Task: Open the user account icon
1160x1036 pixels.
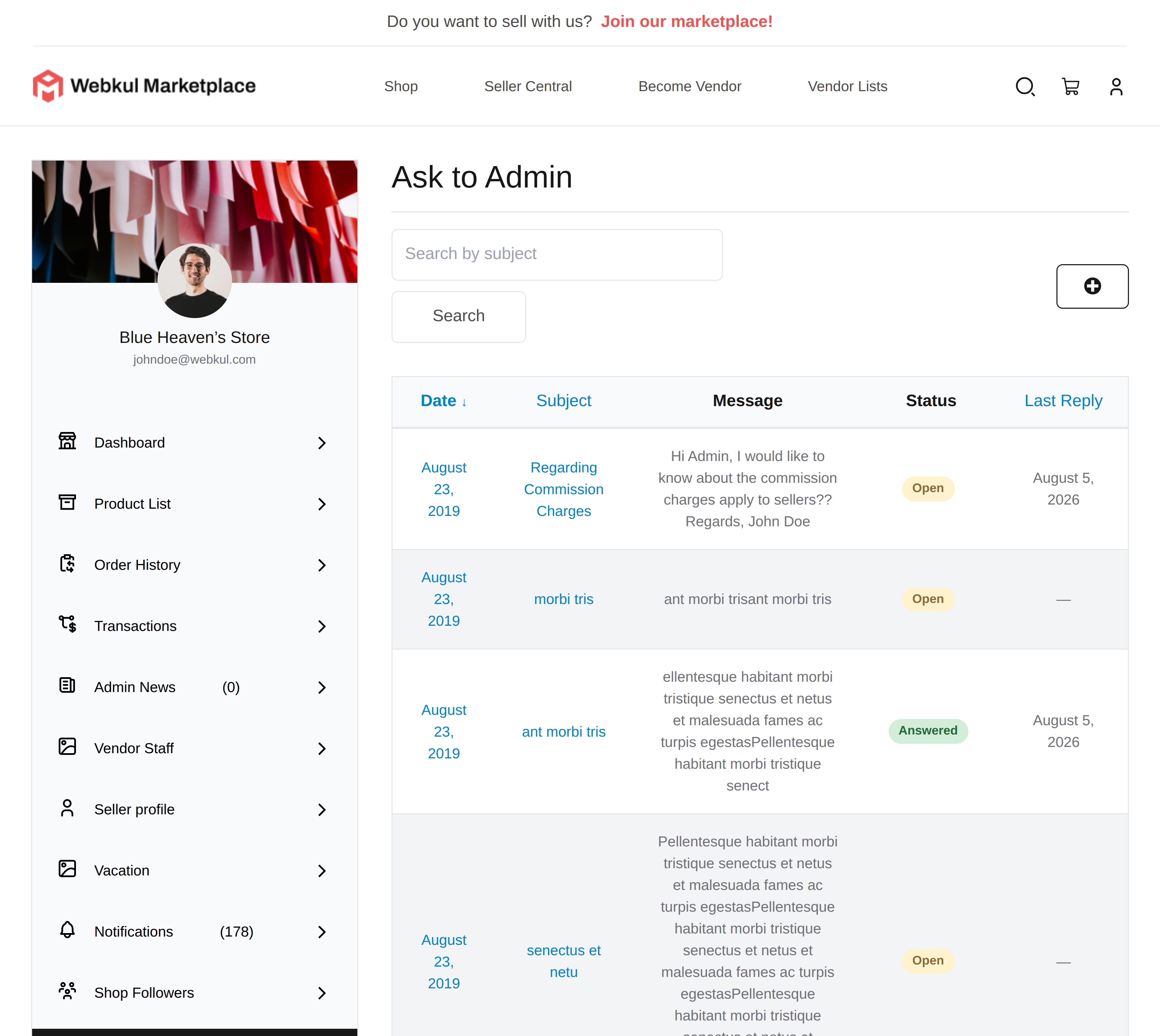Action: pos(1116,87)
